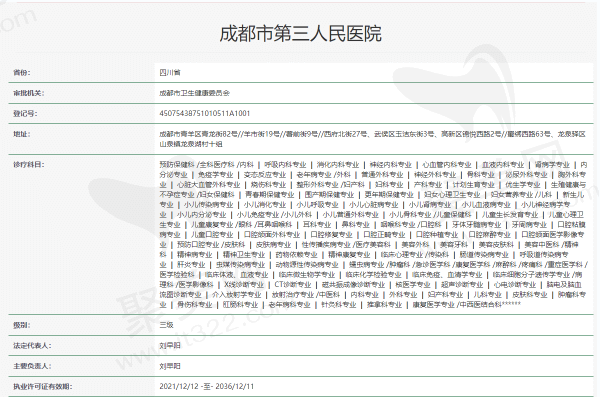Click 小儿消化专业 specialty
This screenshot has width=600, height=397.
tap(265, 205)
